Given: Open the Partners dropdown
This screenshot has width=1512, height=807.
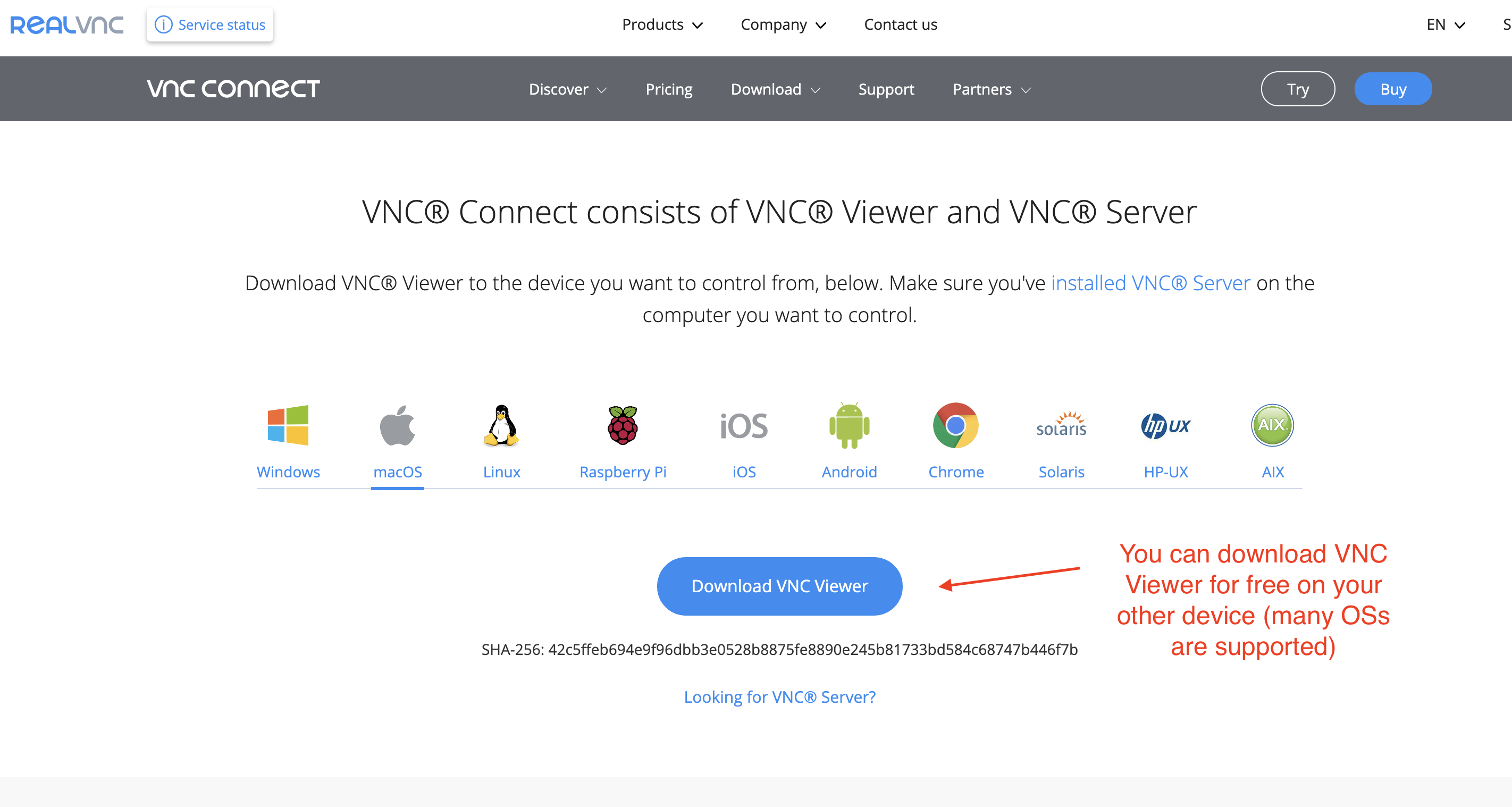Looking at the screenshot, I should (992, 89).
